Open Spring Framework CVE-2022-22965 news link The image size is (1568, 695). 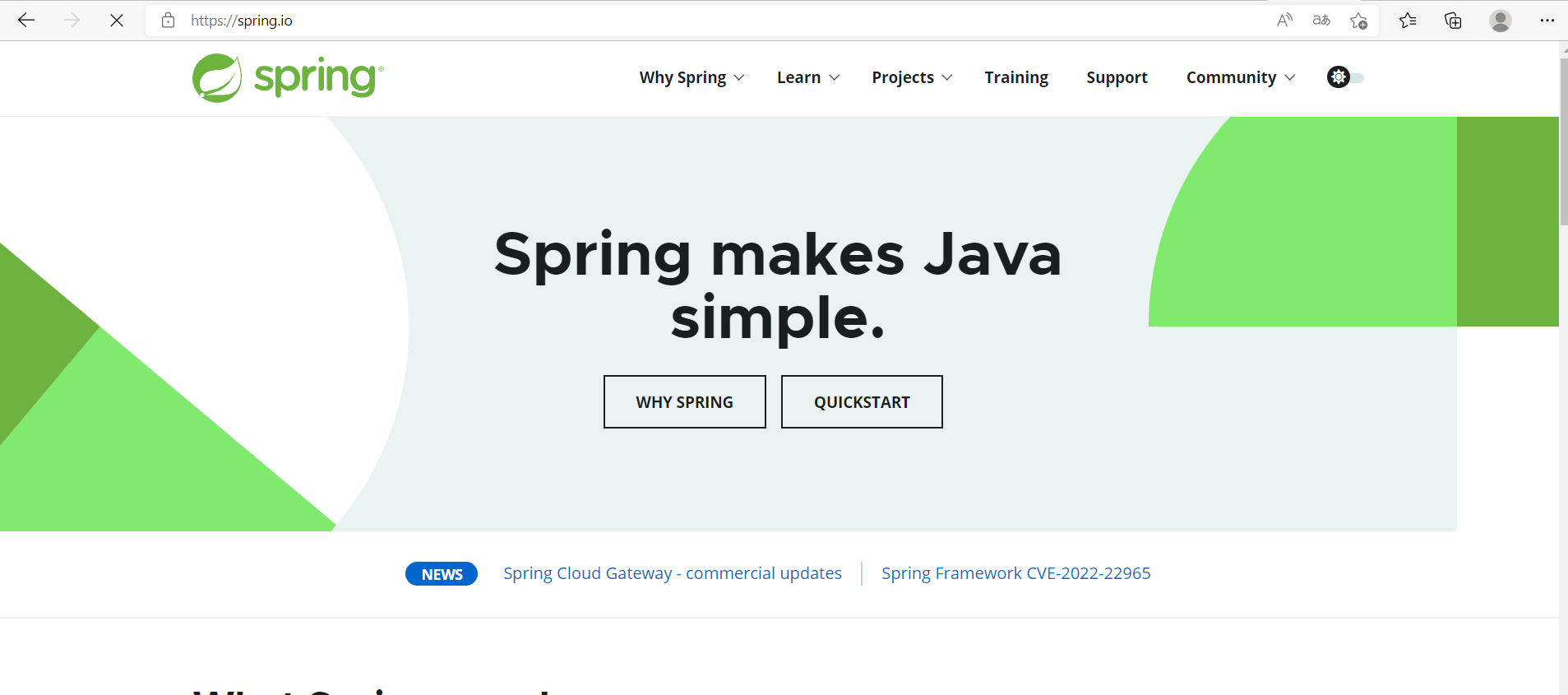pyautogui.click(x=1016, y=573)
